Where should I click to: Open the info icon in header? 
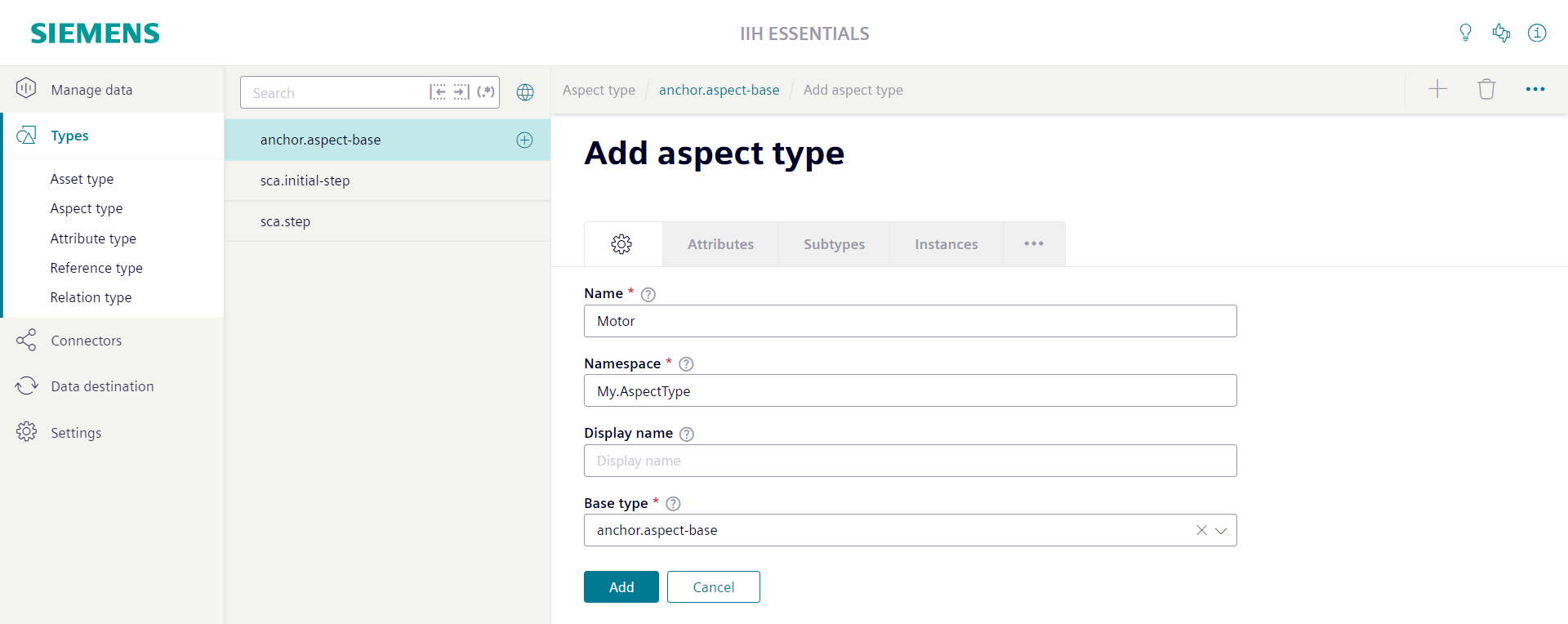[1537, 33]
